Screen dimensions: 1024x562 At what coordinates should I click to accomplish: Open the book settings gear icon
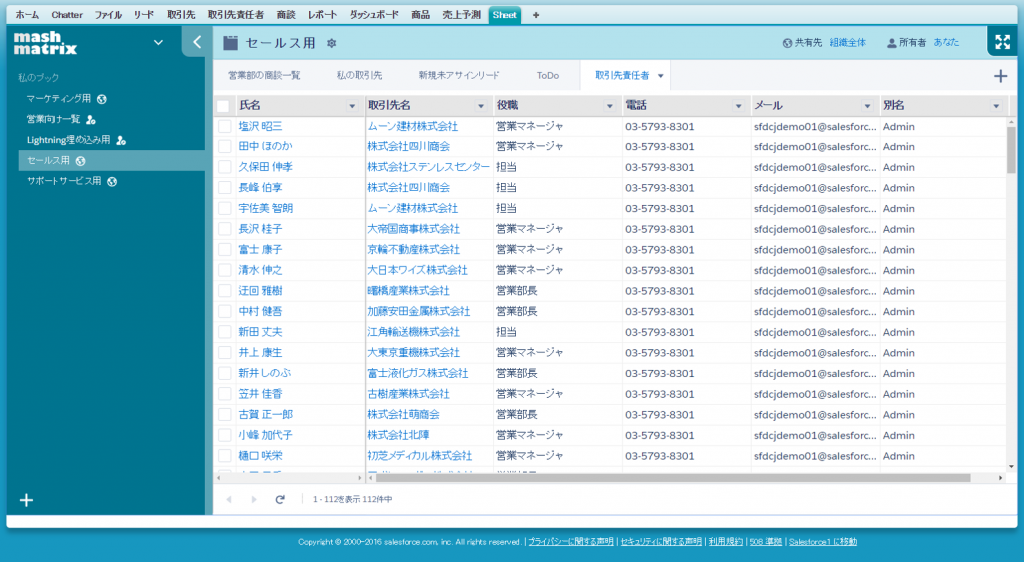click(x=332, y=43)
